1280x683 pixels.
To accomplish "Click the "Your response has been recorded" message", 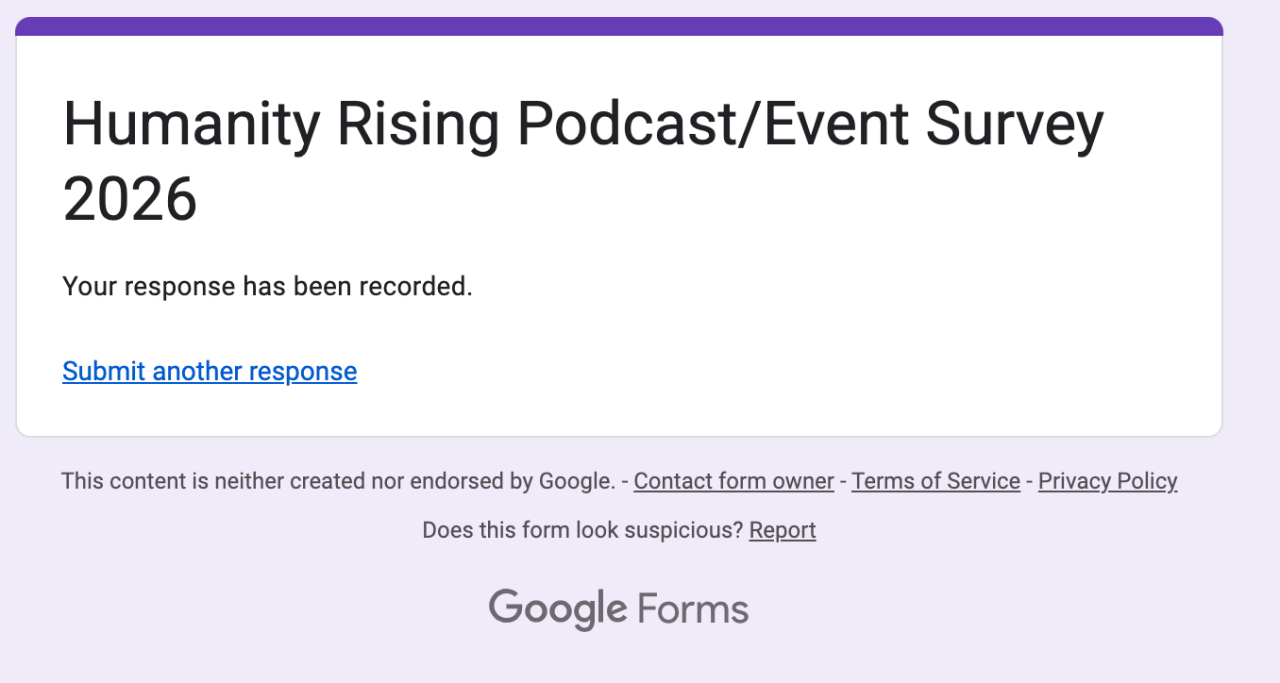I will [267, 287].
